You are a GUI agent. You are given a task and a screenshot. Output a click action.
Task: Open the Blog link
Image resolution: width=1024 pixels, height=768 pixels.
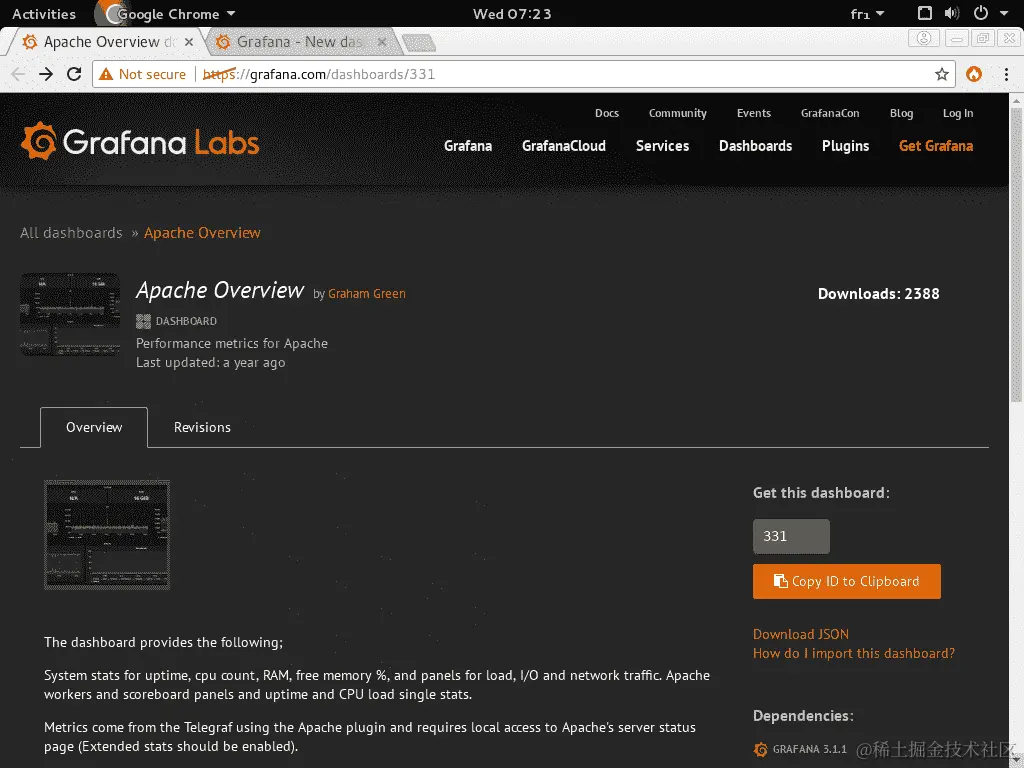(x=901, y=113)
